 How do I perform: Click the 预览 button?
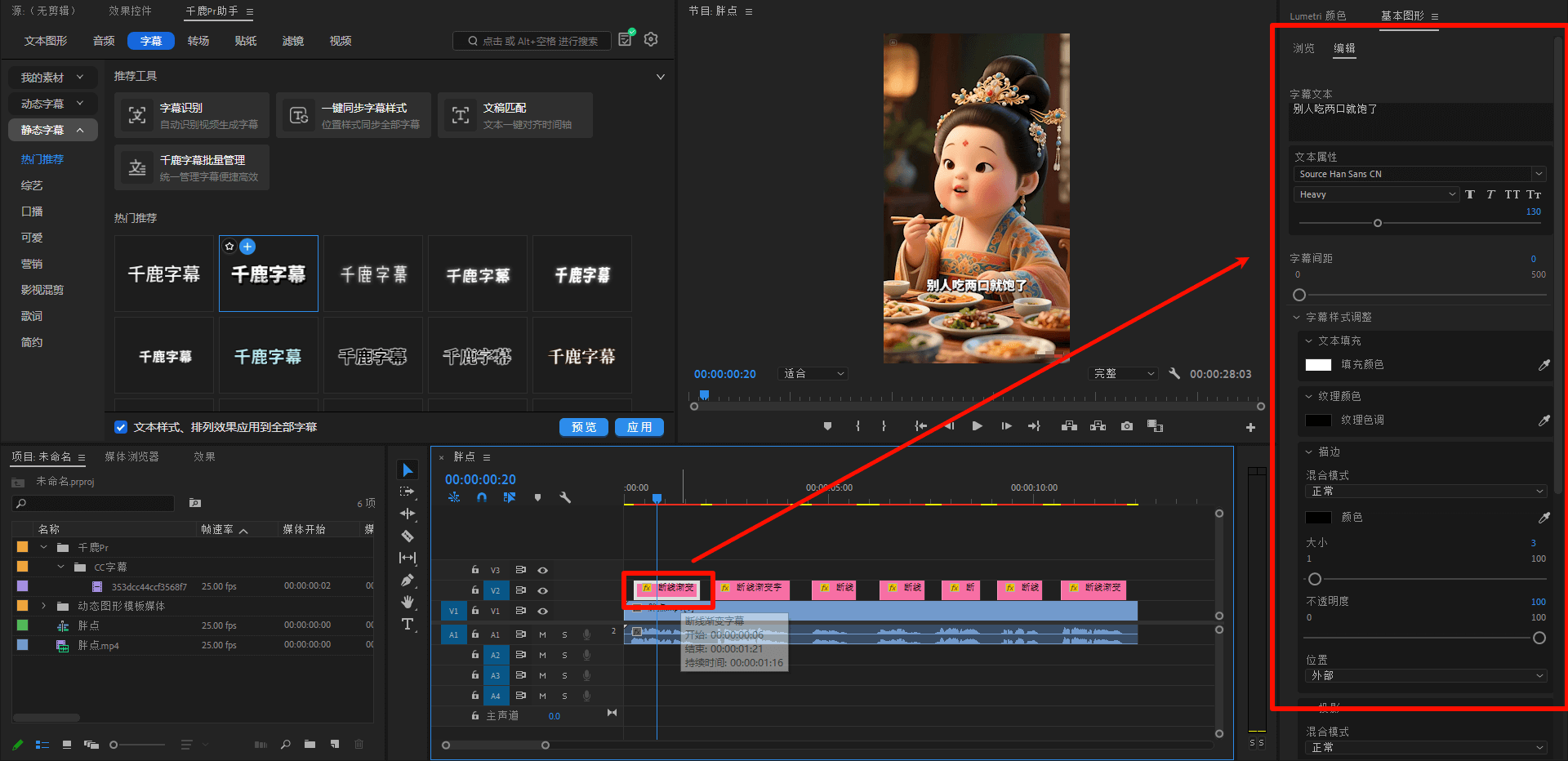pyautogui.click(x=584, y=427)
